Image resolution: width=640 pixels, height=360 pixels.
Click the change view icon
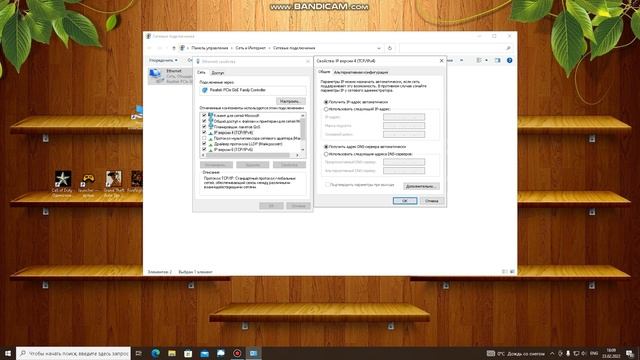click(x=479, y=60)
